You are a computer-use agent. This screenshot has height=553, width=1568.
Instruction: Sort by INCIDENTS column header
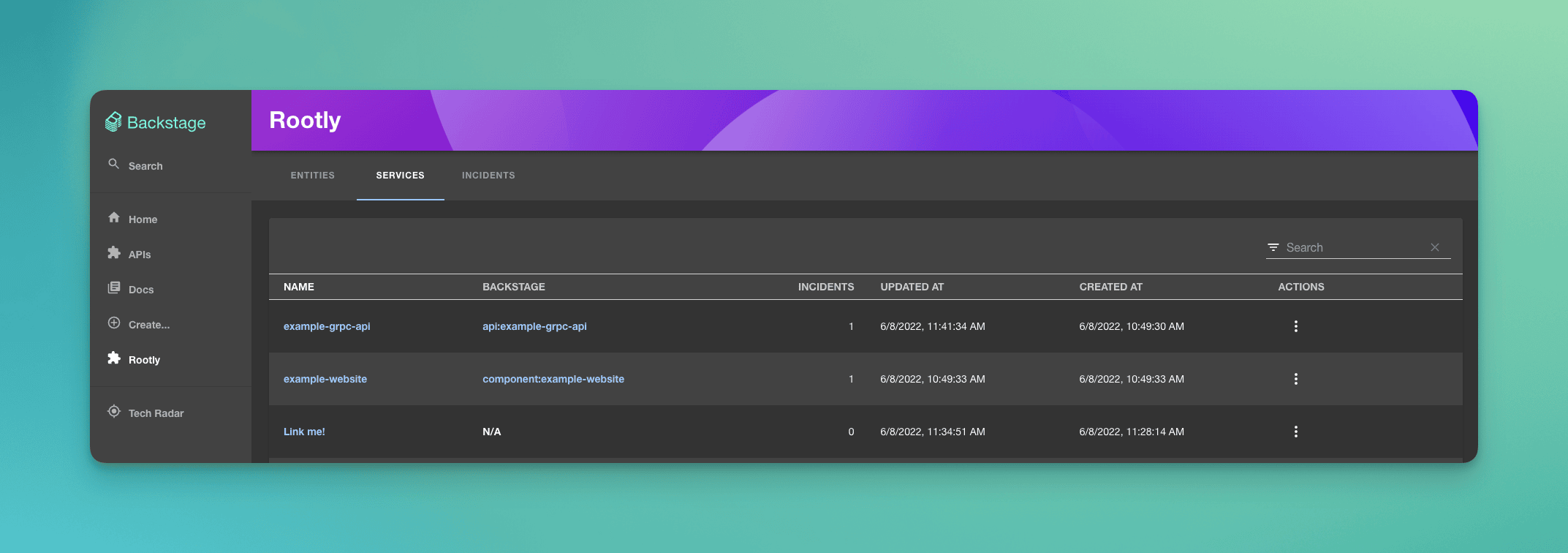(x=826, y=287)
